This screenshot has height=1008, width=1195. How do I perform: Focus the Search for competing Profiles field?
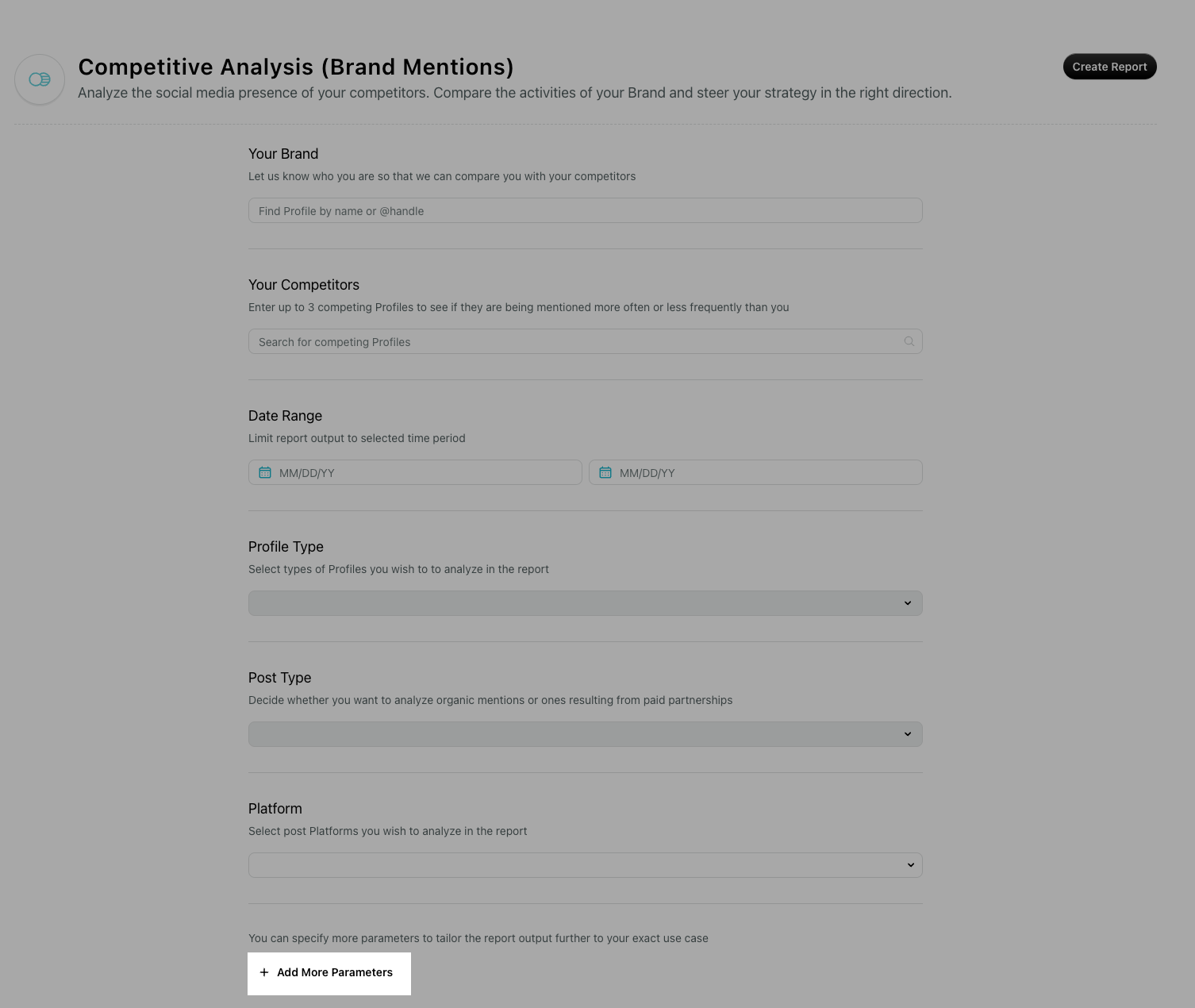(586, 341)
